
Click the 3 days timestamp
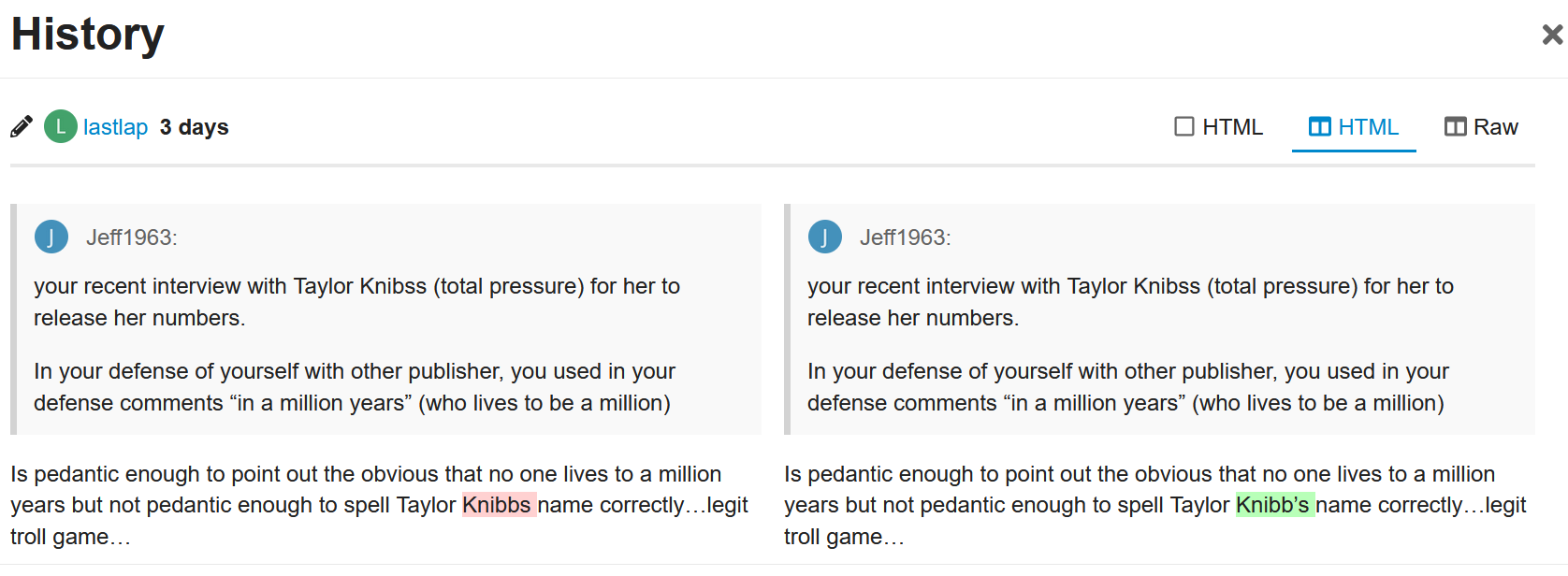click(x=195, y=126)
